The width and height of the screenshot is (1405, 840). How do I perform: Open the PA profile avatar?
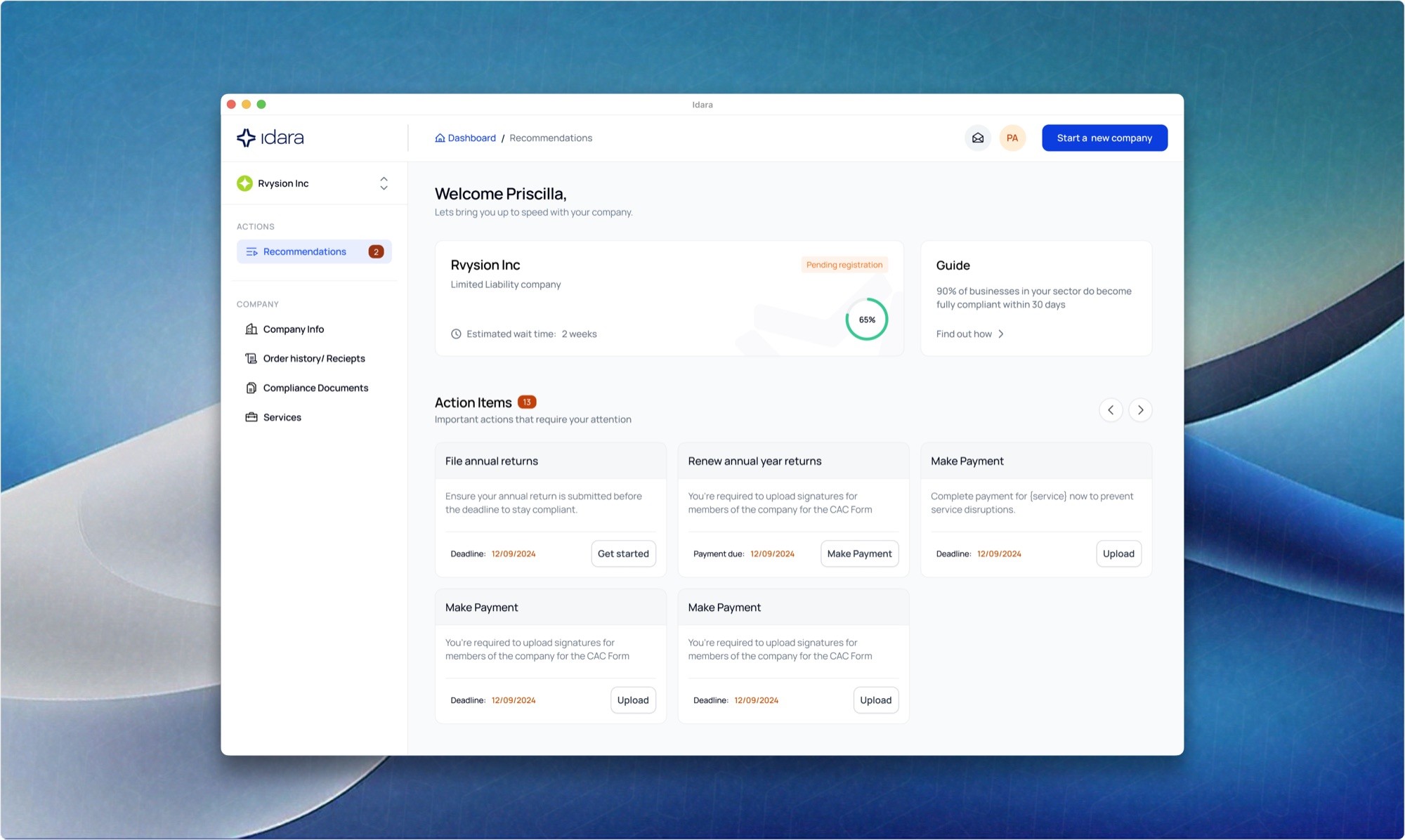point(1012,138)
